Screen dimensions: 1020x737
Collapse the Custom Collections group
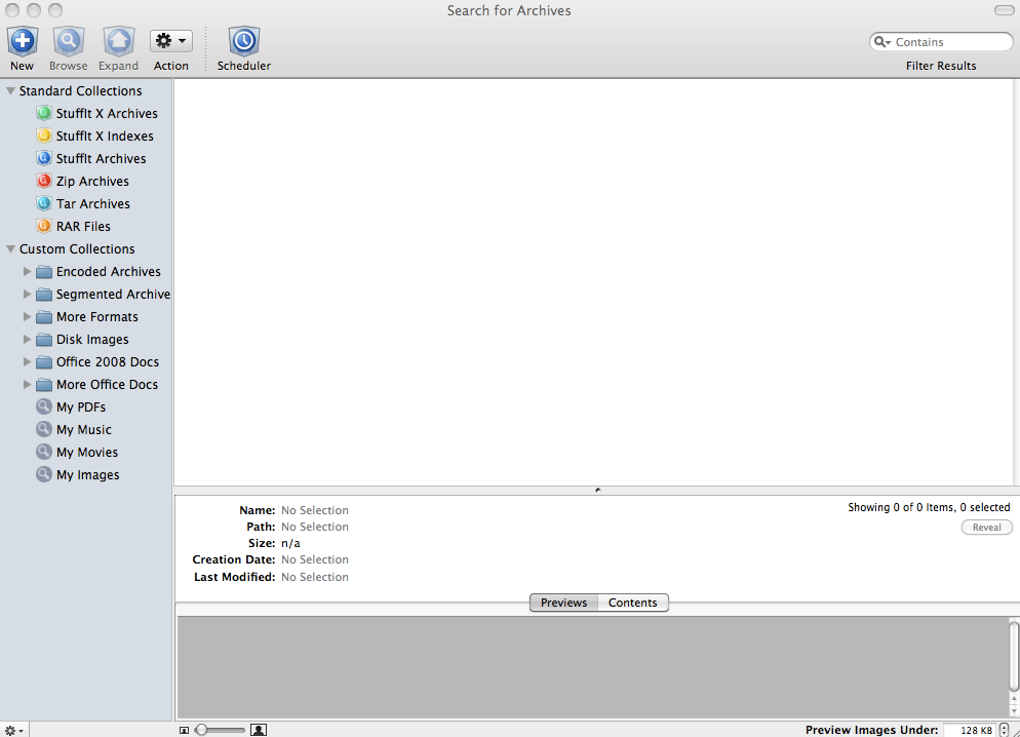pos(11,249)
